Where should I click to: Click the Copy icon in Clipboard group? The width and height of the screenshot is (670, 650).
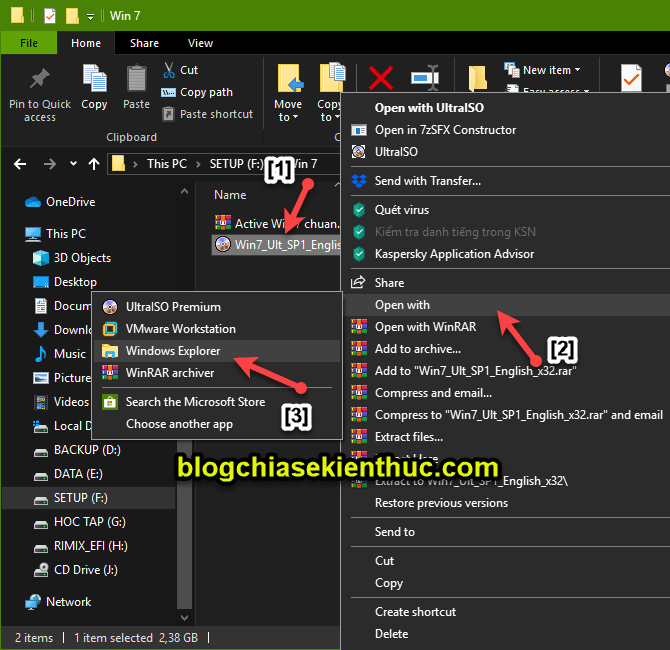(x=94, y=78)
